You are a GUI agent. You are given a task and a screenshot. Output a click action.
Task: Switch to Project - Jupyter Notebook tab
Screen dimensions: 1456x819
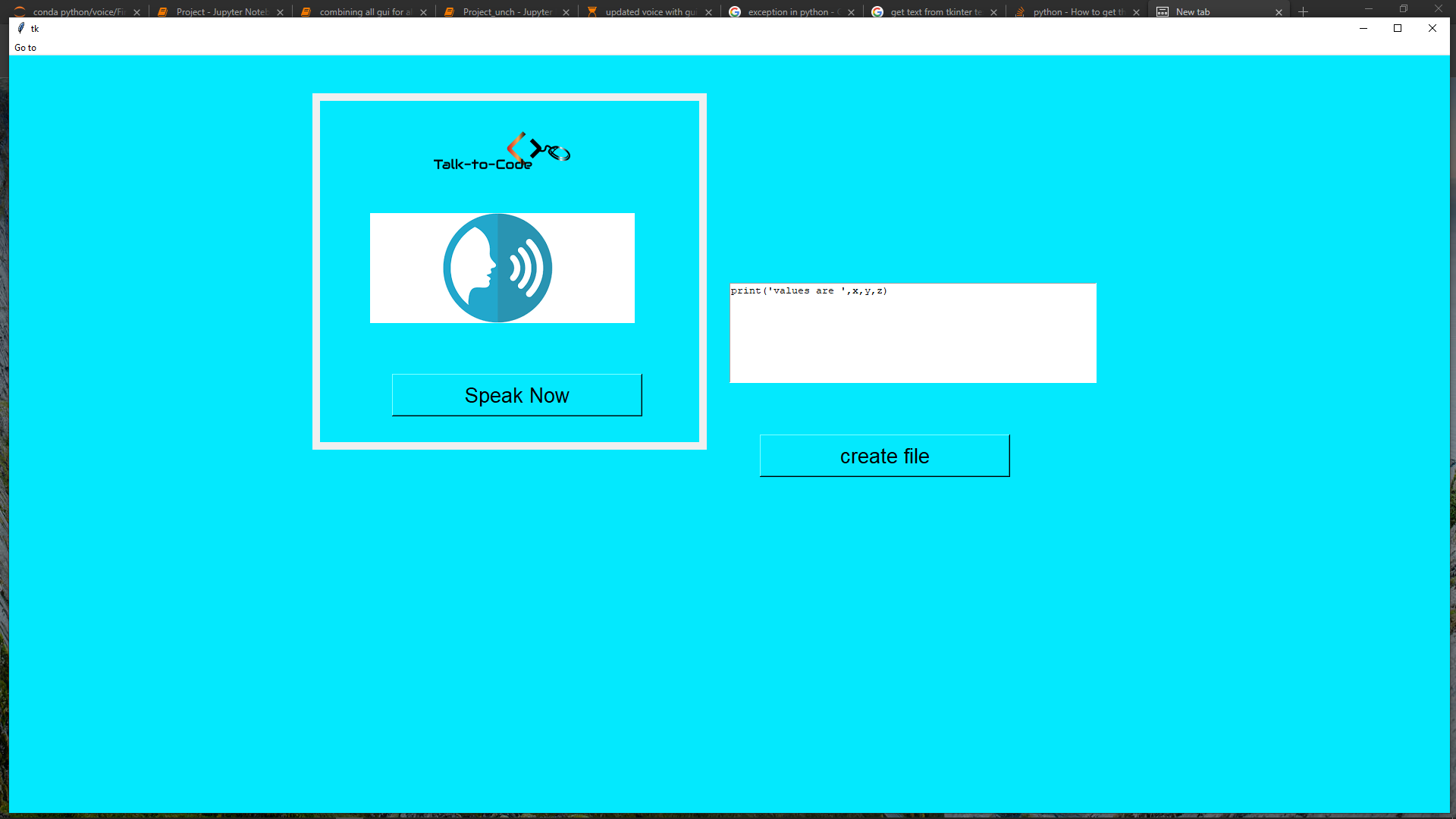coord(221,11)
